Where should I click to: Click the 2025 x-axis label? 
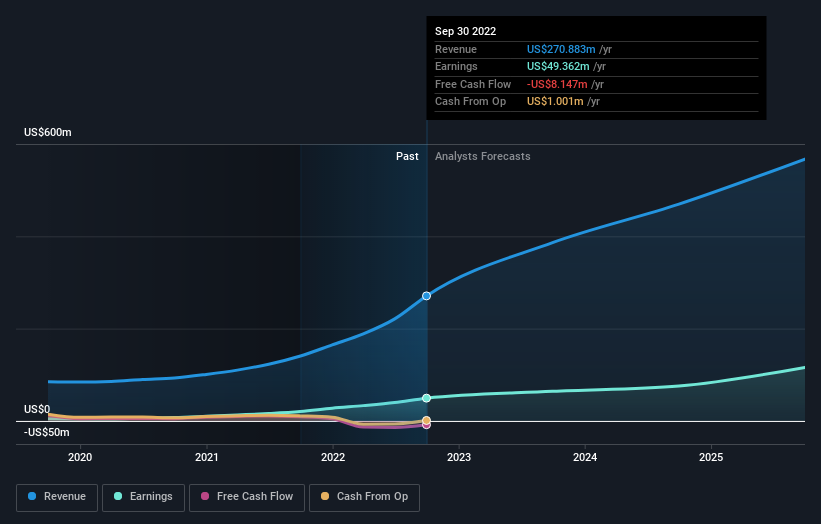coord(711,457)
